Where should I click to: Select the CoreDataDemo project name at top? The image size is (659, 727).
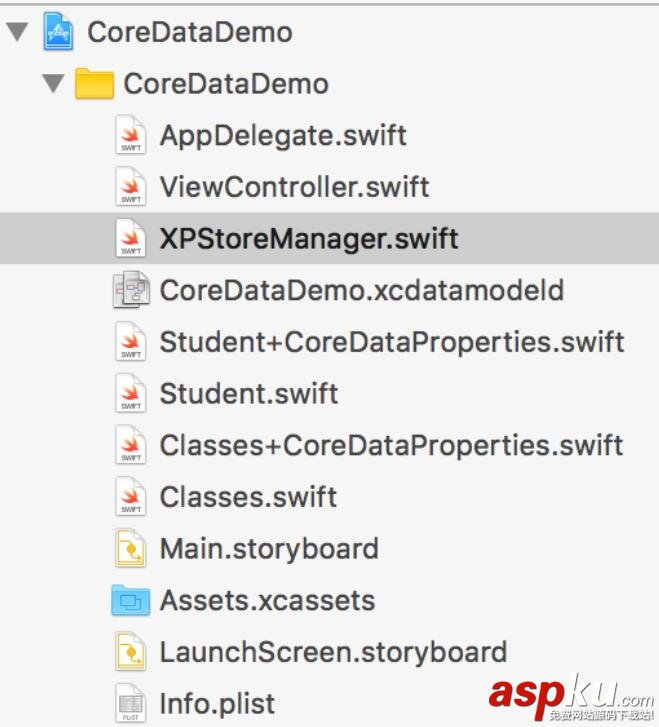pyautogui.click(x=190, y=32)
